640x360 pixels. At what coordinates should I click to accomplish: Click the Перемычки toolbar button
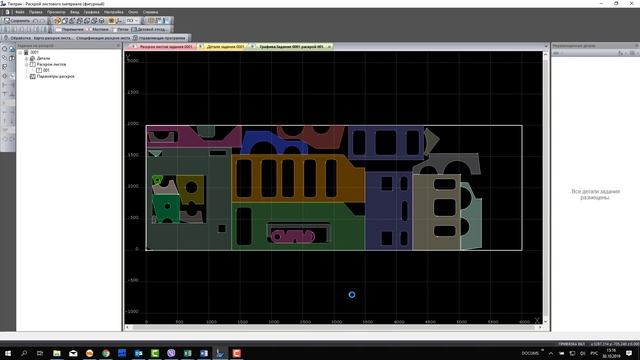(69, 29)
